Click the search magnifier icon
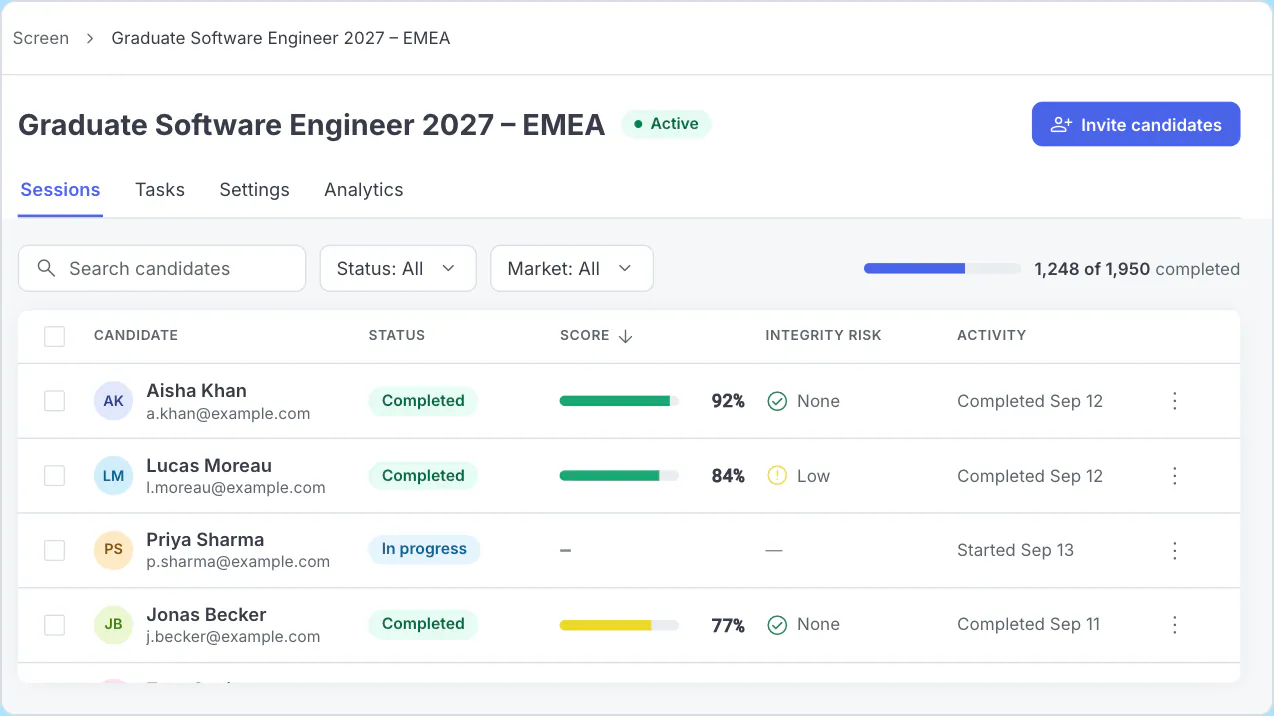Screen dimensions: 1274x716 tap(46, 268)
